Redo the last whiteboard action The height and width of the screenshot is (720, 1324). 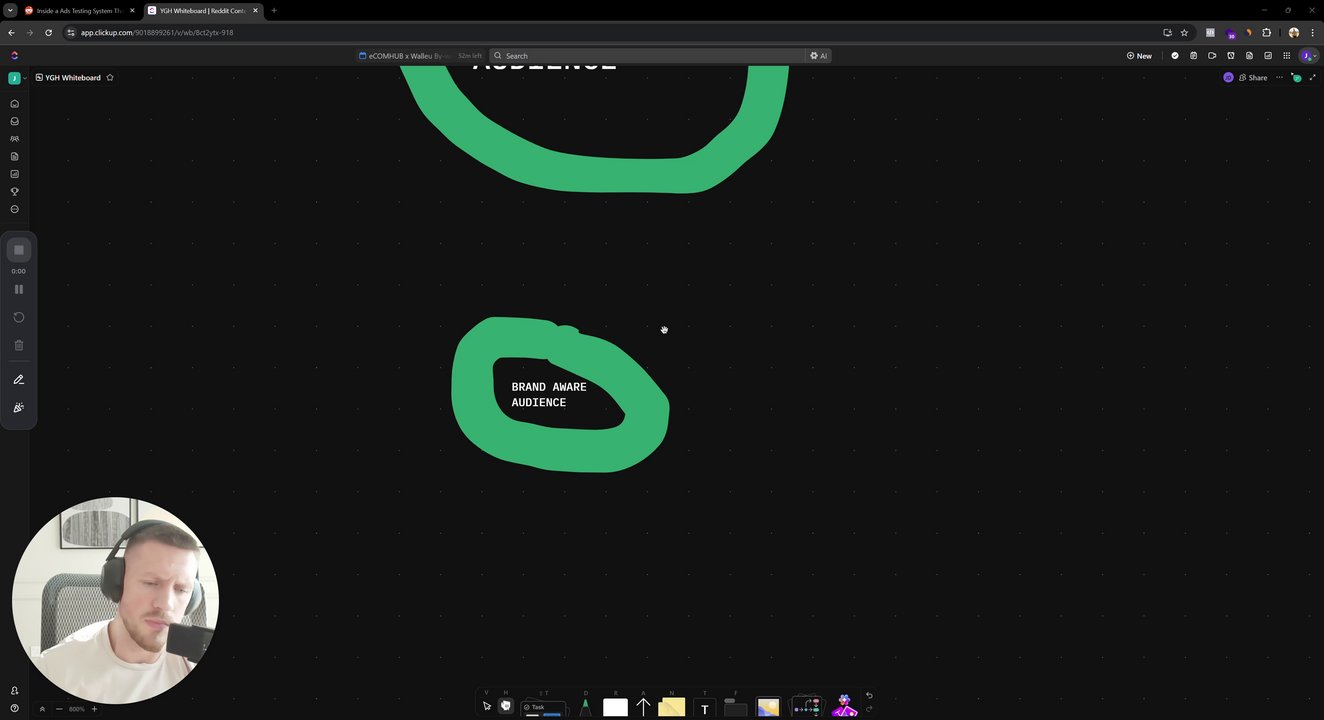pos(869,709)
